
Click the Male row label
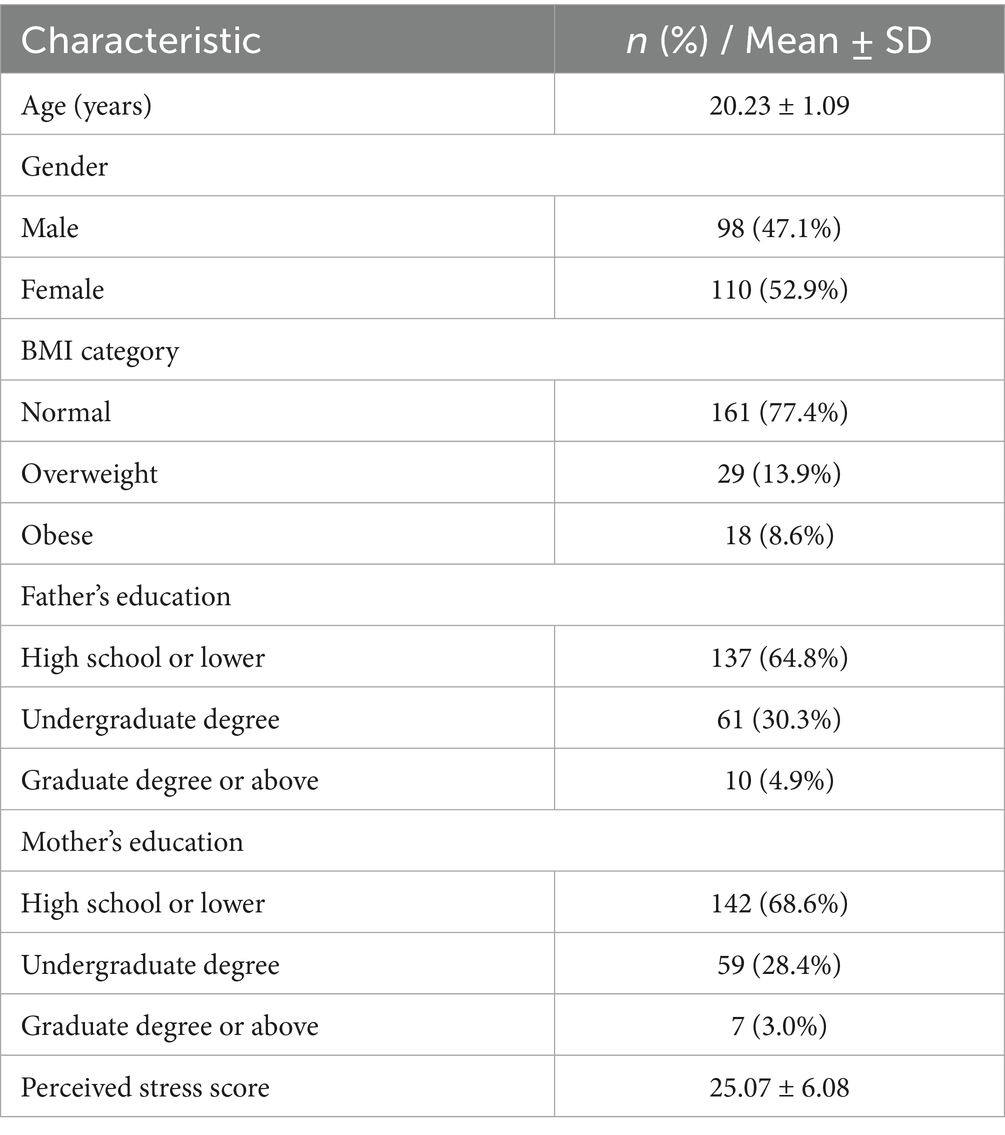[50, 228]
